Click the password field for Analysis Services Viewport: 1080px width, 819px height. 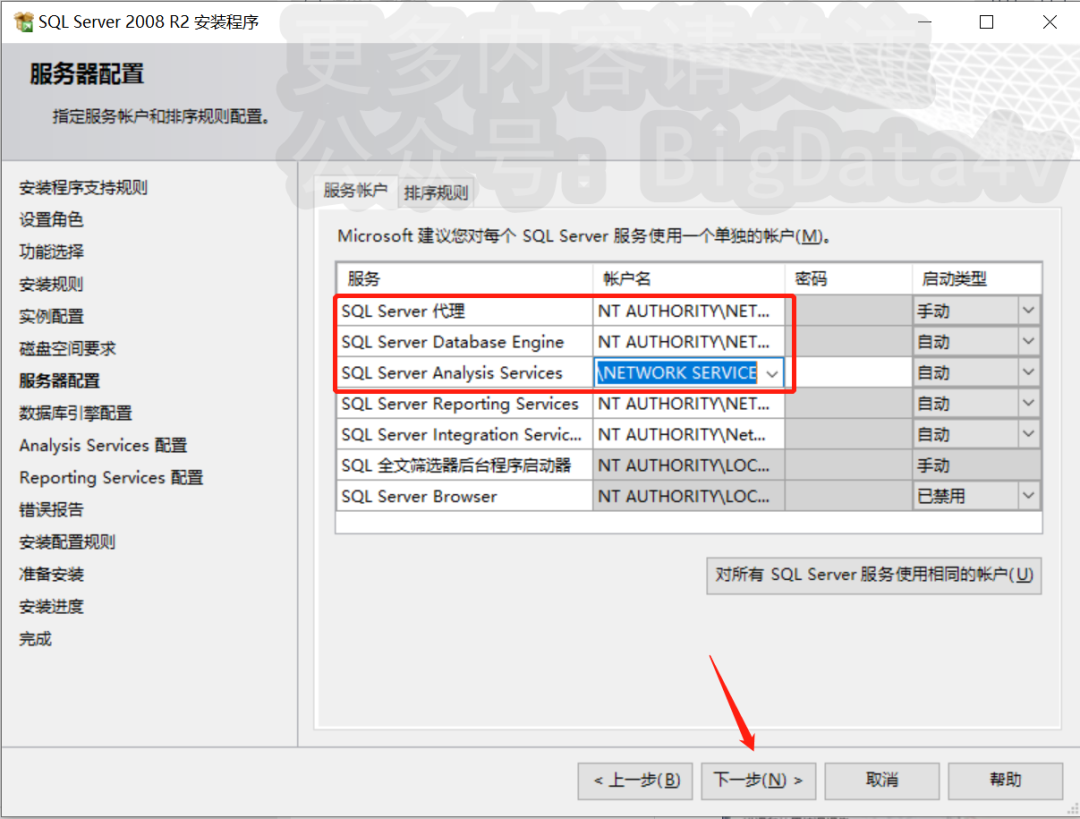click(x=849, y=373)
